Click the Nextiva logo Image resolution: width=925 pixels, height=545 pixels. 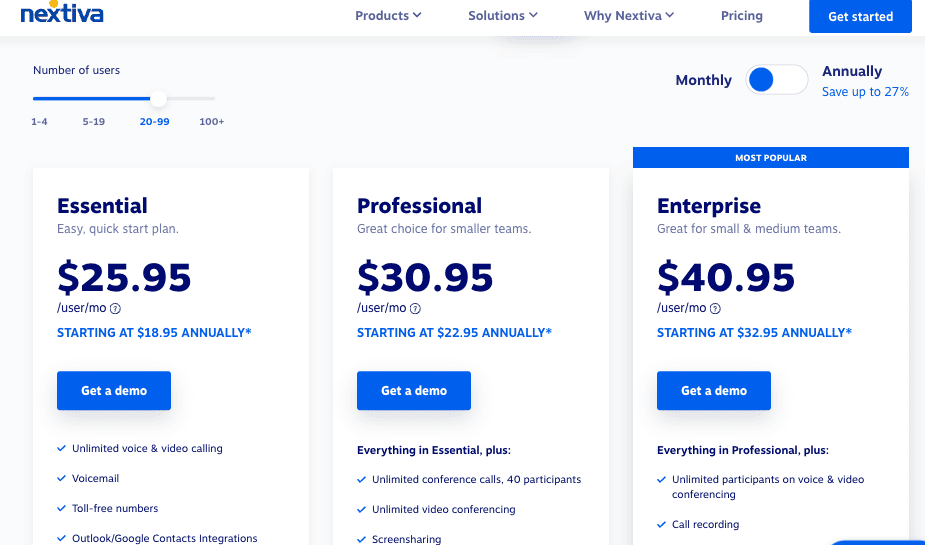(x=61, y=14)
